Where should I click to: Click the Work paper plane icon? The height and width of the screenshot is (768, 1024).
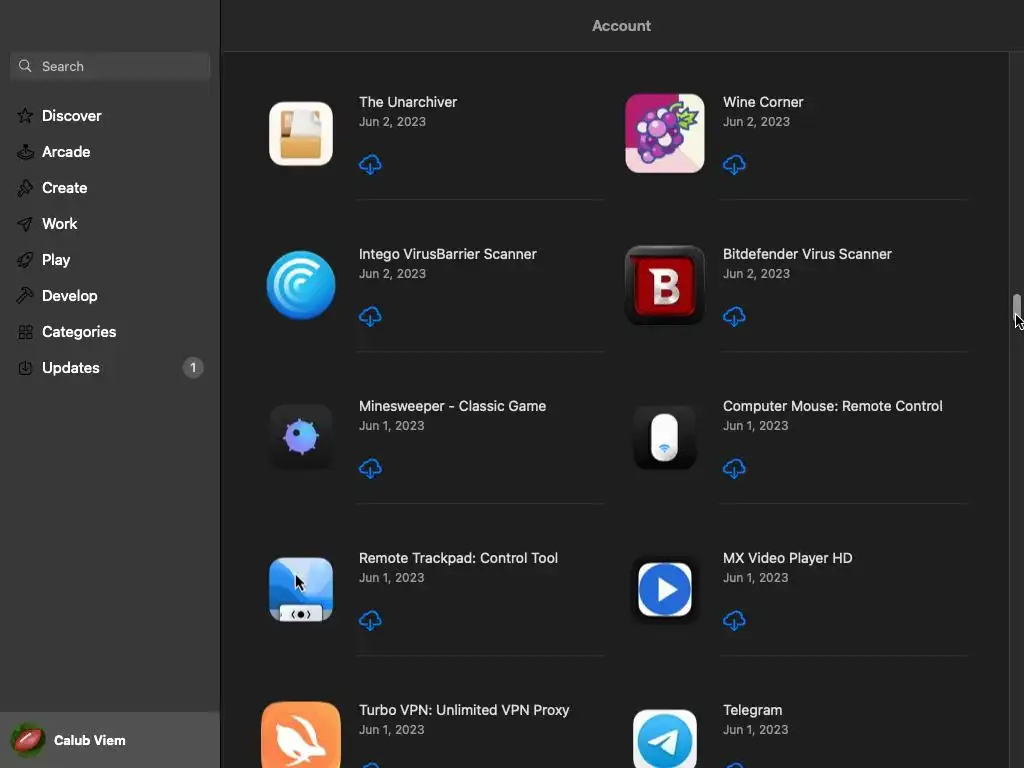click(x=25, y=224)
